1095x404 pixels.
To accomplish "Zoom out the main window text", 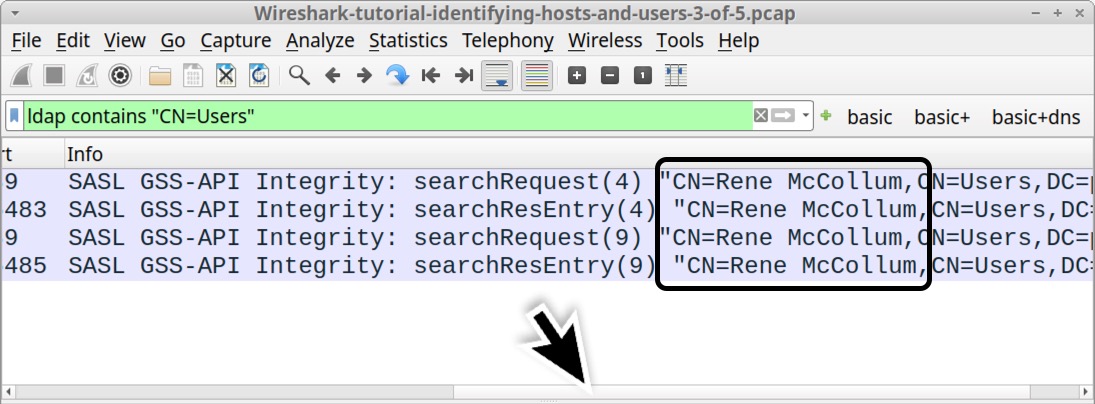I will tap(610, 75).
